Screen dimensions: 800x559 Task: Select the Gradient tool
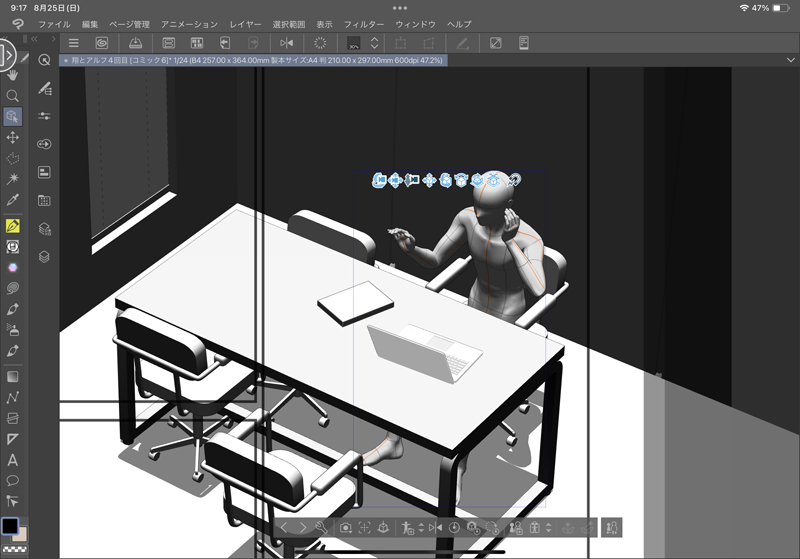click(x=13, y=377)
